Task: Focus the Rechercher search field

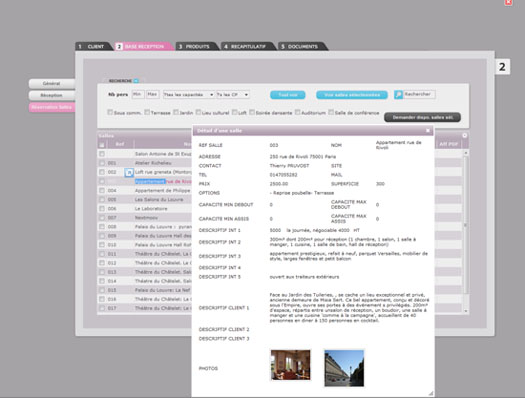Action: click(419, 95)
